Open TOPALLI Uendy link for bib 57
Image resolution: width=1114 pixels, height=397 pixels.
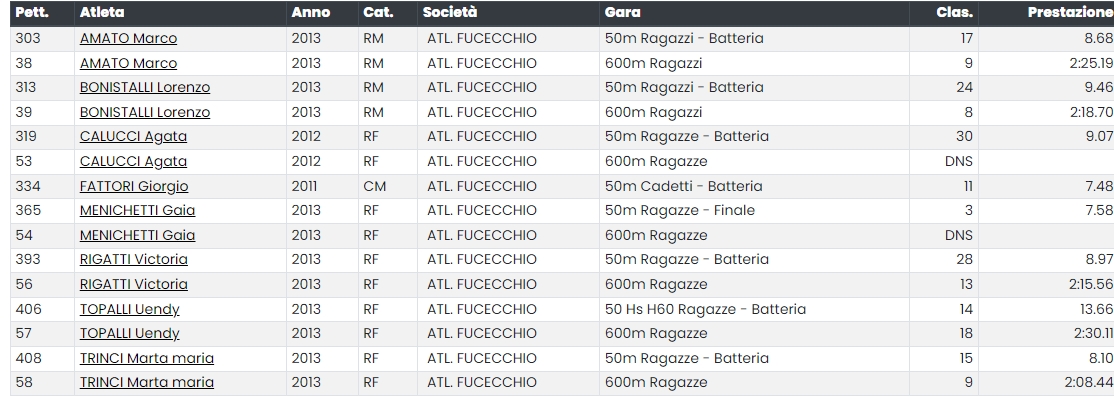(x=129, y=333)
